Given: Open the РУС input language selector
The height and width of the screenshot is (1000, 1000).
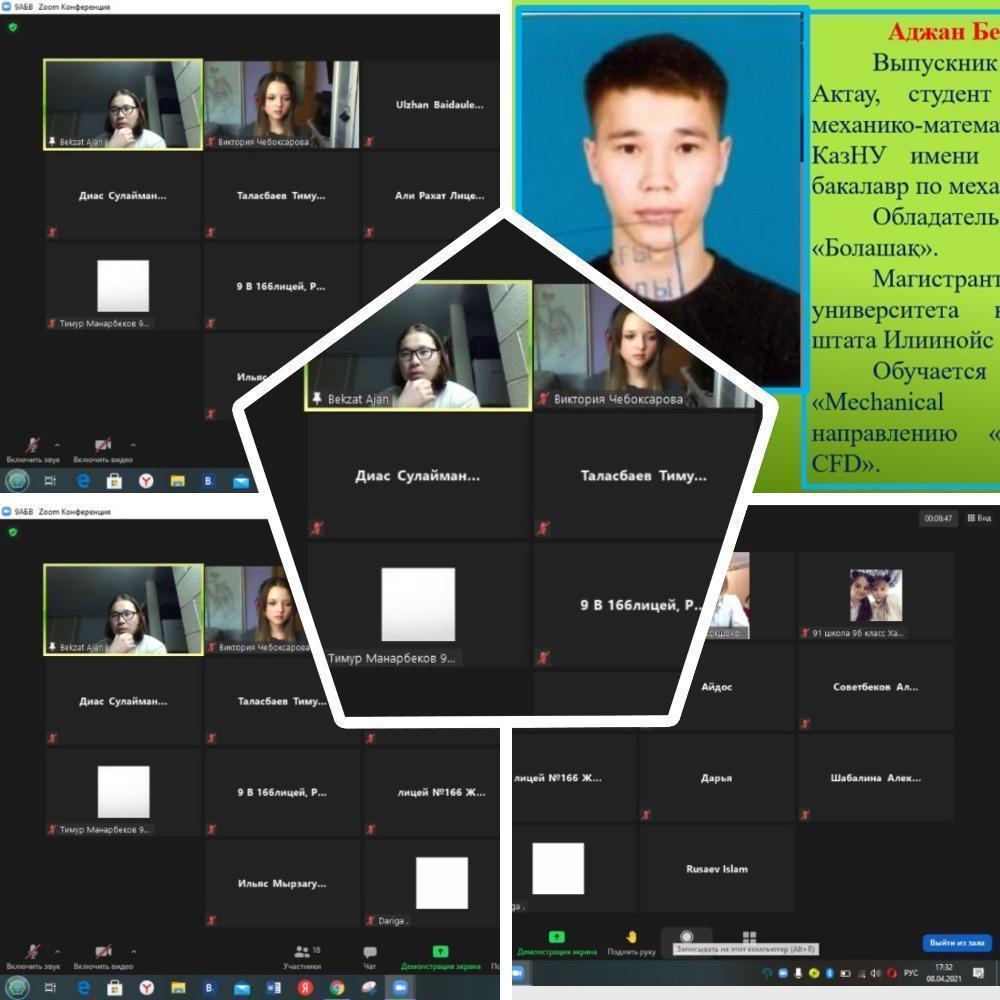Looking at the screenshot, I should pyautogui.click(x=910, y=973).
